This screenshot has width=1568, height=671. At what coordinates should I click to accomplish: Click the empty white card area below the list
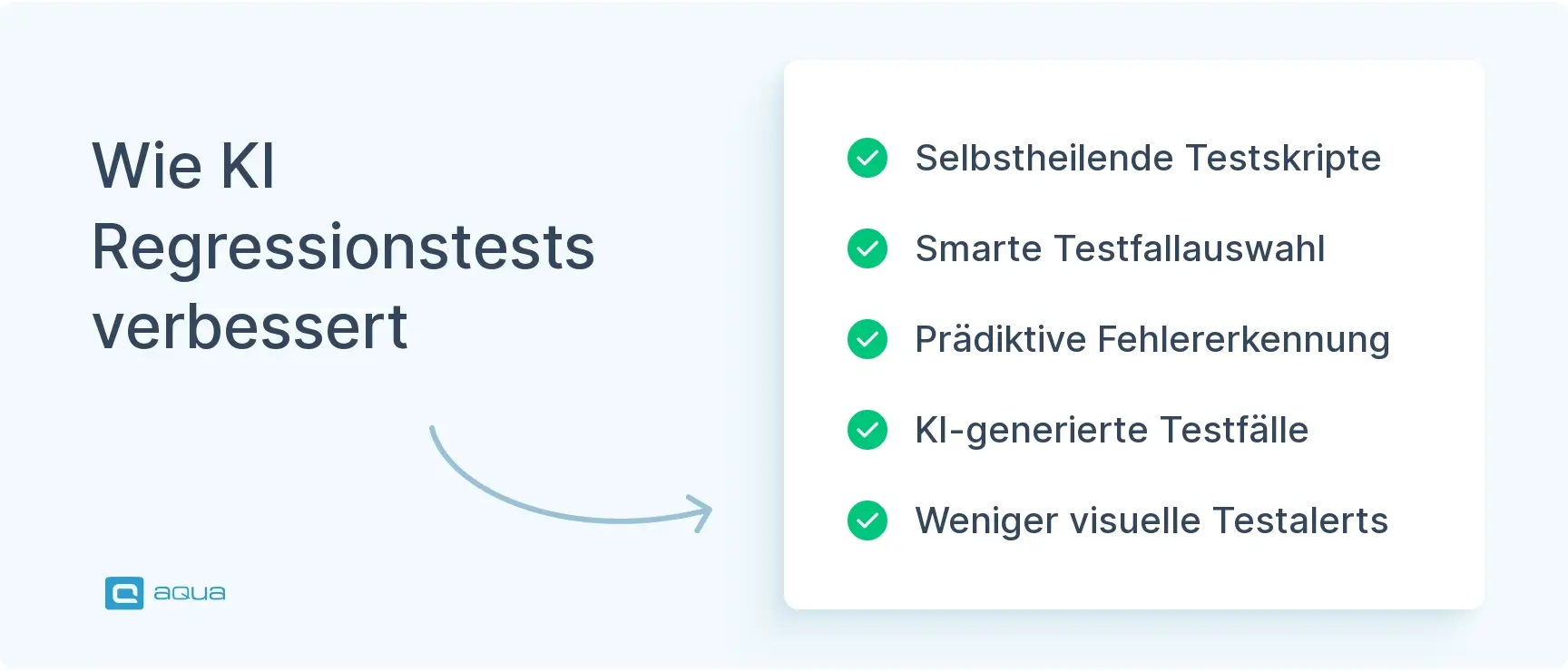[1134, 576]
